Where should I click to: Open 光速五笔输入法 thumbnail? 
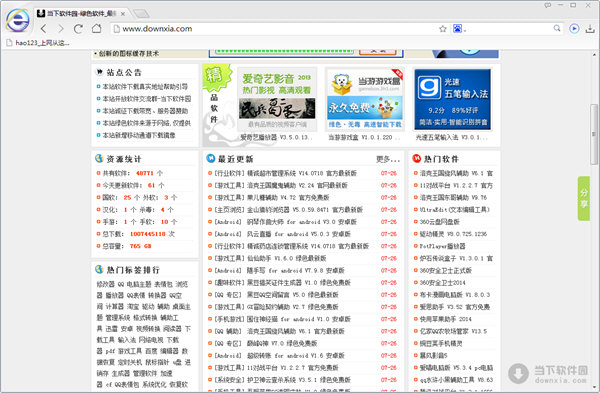tap(453, 99)
